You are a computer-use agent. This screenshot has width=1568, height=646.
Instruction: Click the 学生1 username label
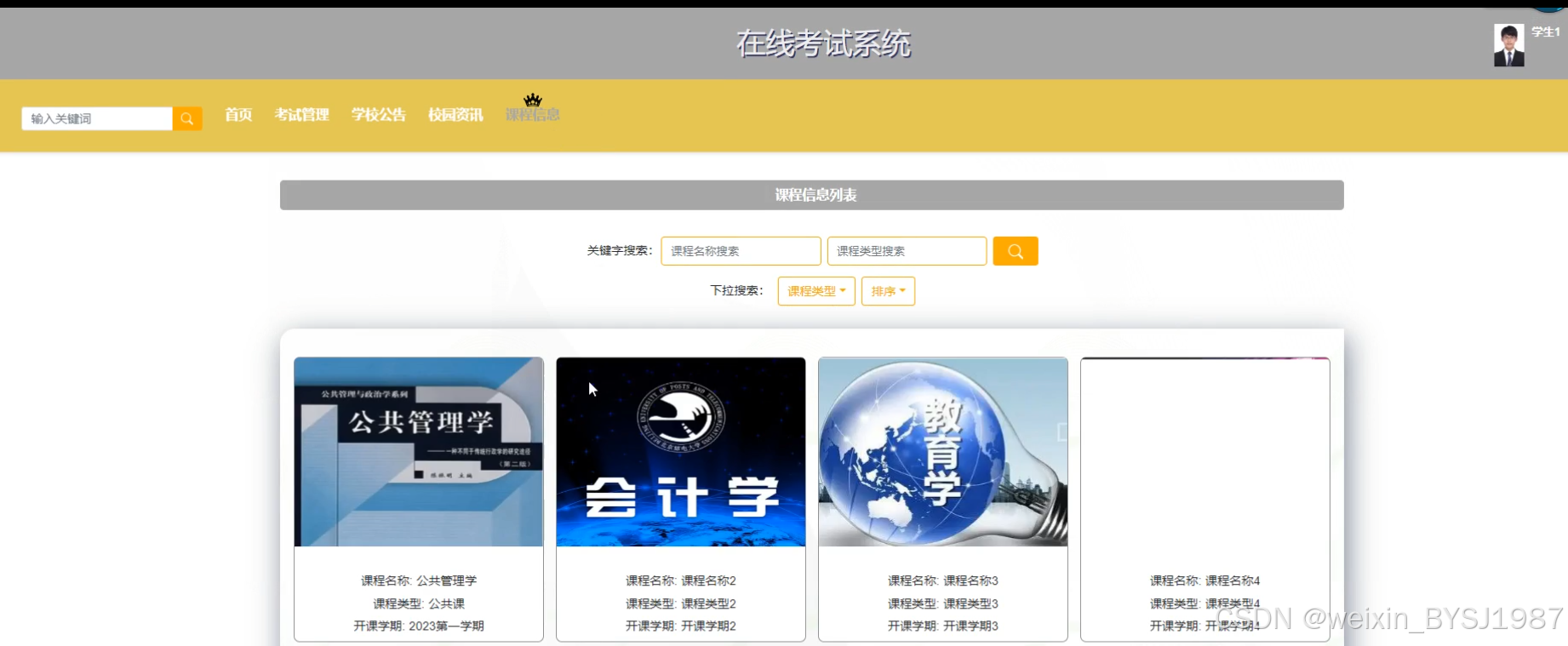pos(1546,32)
